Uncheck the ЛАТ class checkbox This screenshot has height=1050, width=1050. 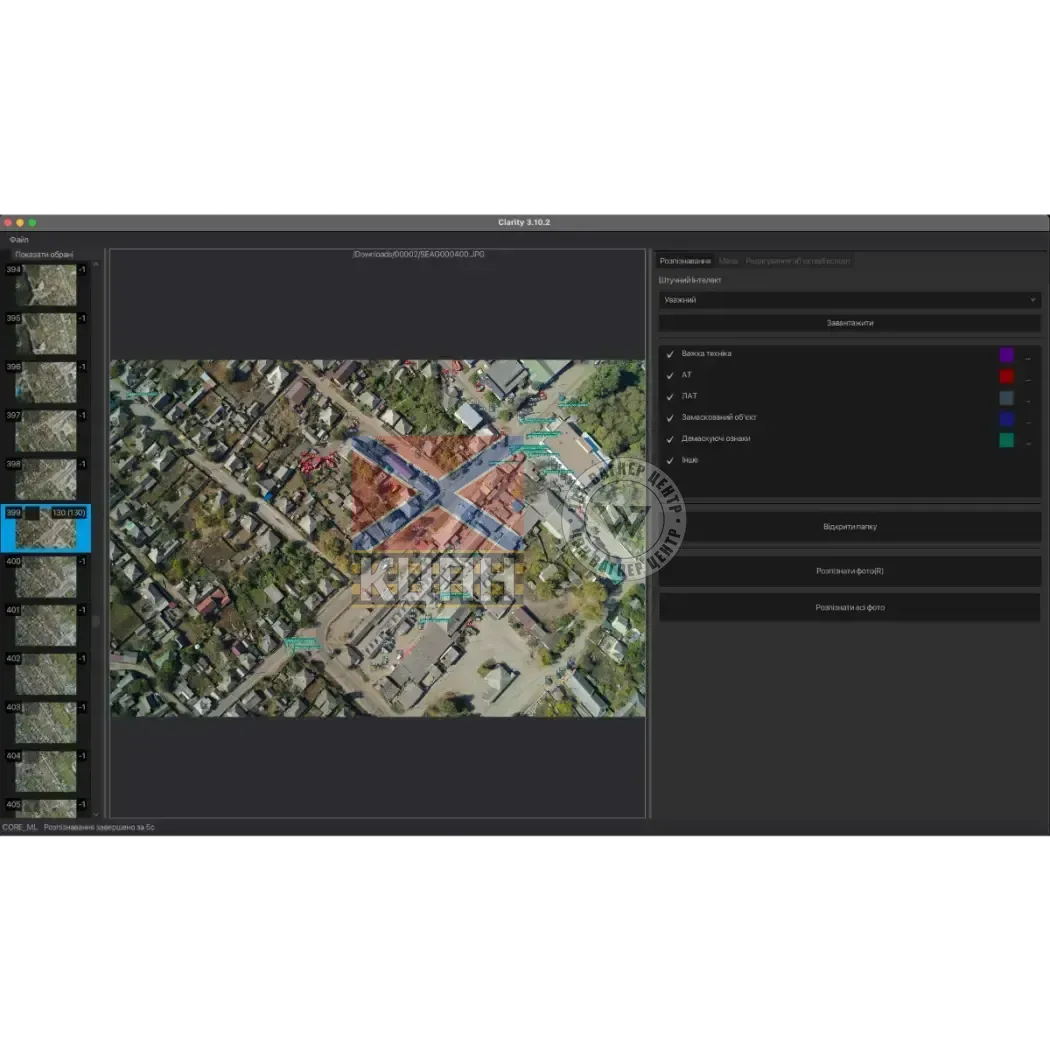[x=670, y=397]
